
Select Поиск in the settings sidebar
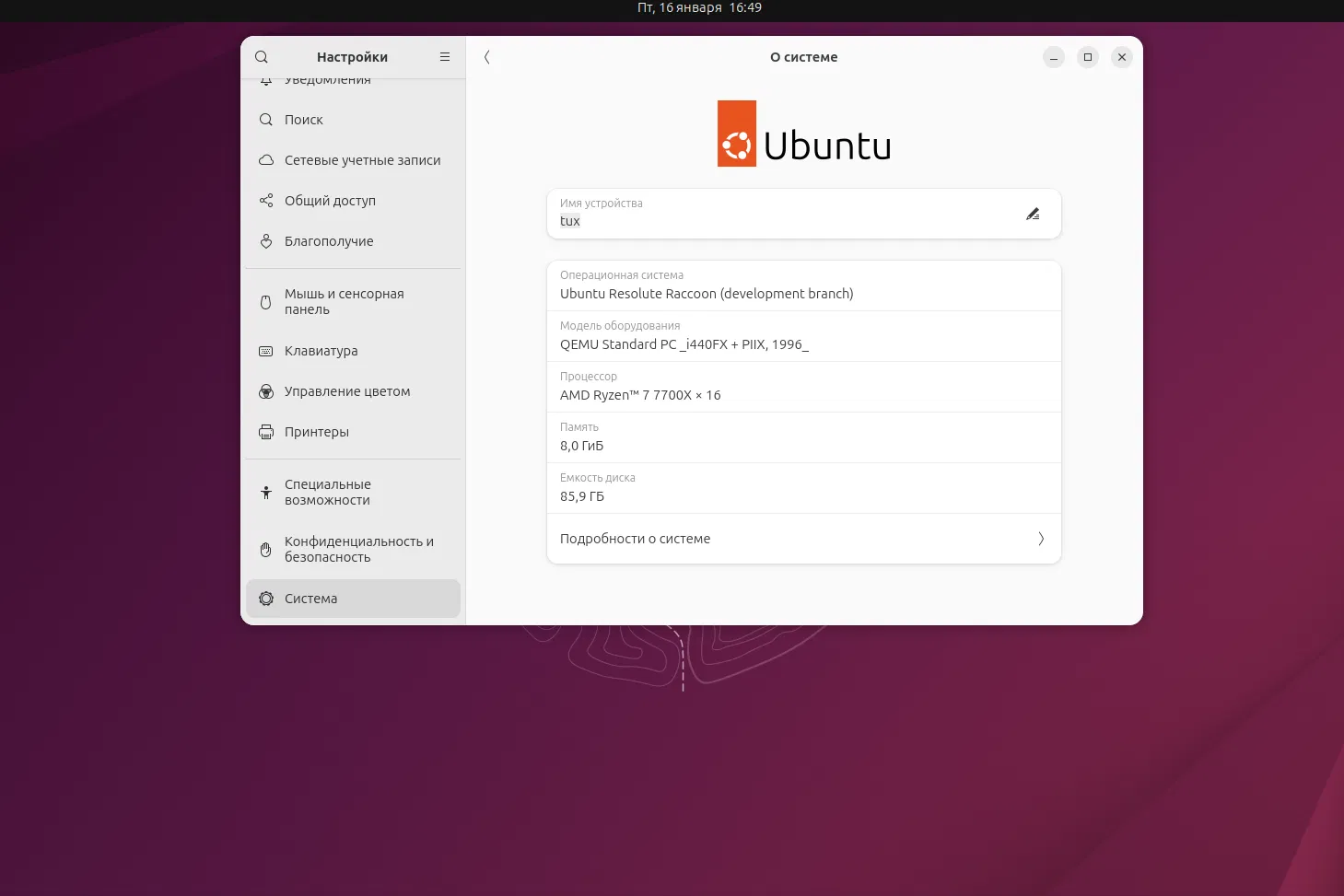pyautogui.click(x=303, y=120)
